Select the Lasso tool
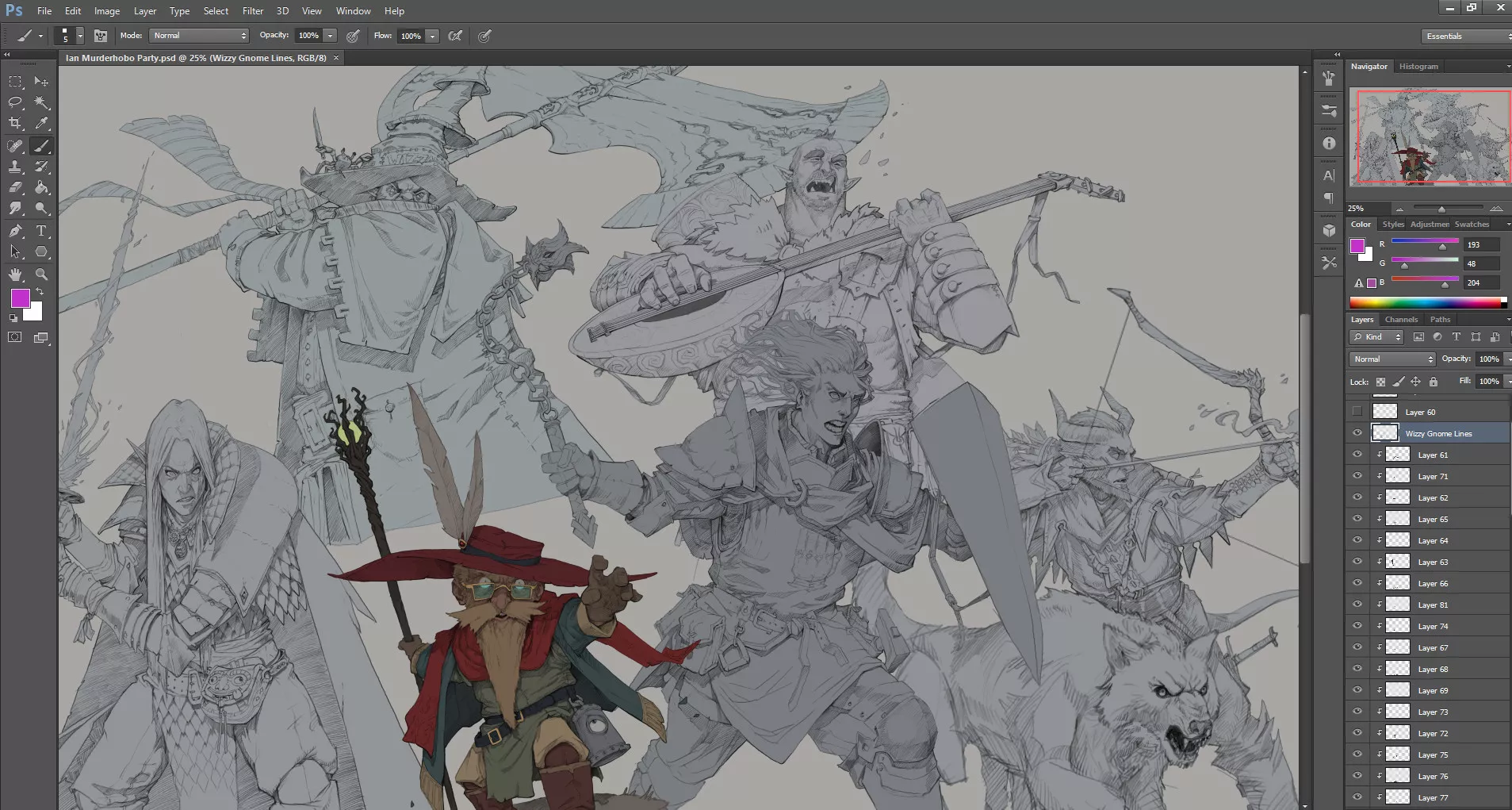The image size is (1512, 810). pos(15,102)
